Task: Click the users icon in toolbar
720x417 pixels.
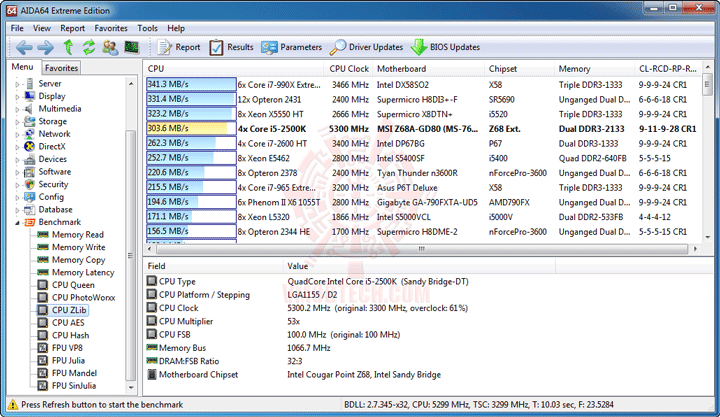Action: [x=110, y=47]
